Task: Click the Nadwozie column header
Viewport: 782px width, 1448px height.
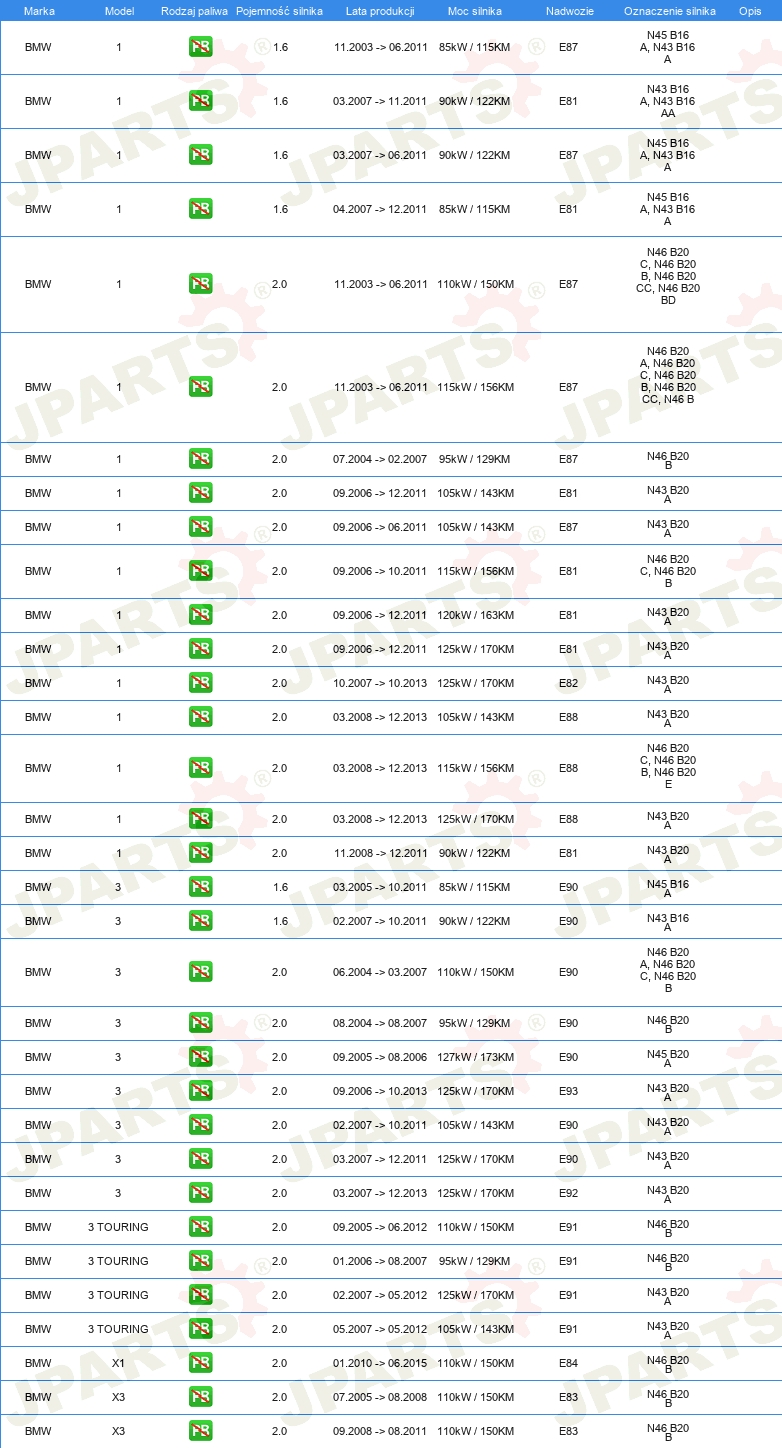Action: point(569,10)
